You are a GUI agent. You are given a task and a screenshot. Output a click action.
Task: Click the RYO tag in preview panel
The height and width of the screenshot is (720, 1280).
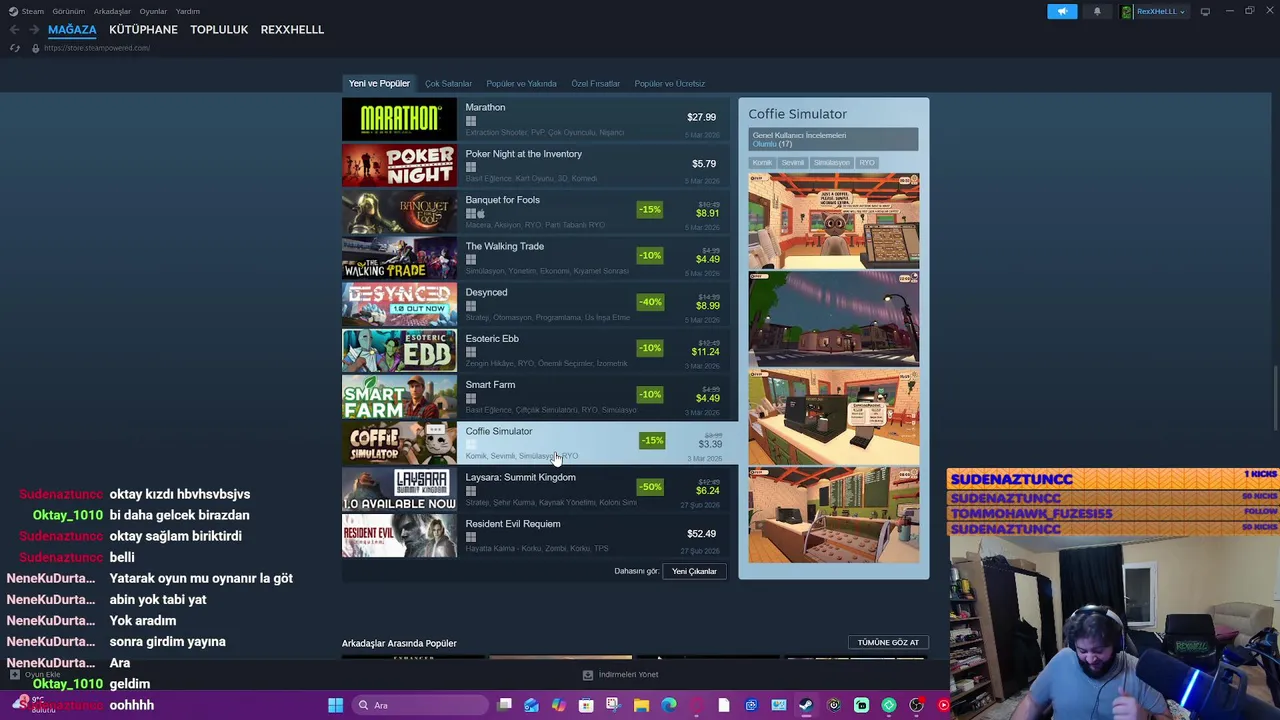866,163
